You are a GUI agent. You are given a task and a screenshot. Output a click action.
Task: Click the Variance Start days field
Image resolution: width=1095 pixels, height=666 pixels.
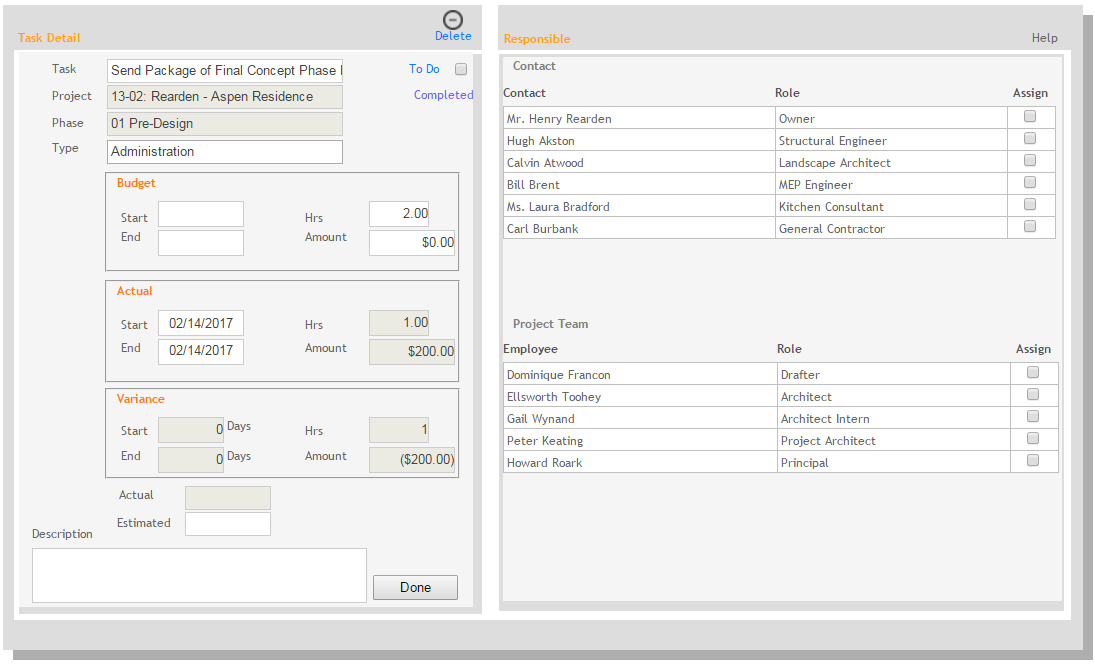[191, 430]
